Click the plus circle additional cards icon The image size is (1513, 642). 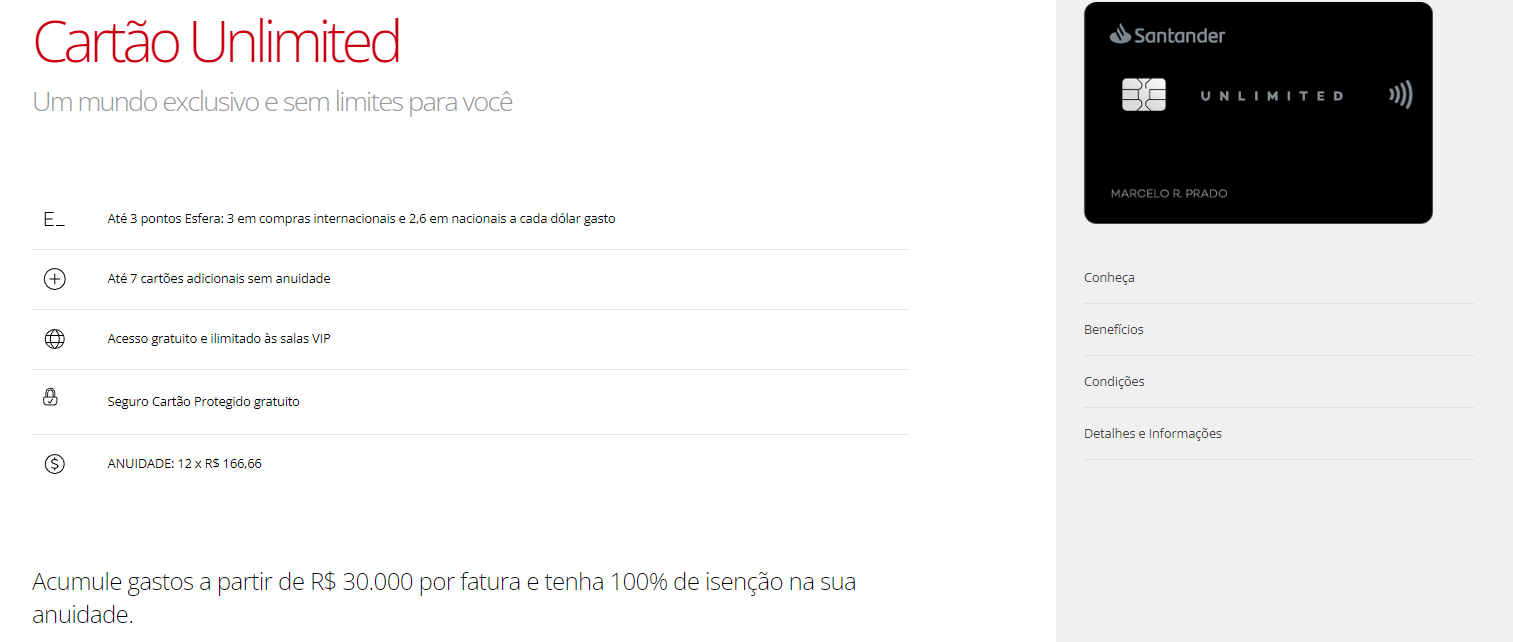[55, 279]
